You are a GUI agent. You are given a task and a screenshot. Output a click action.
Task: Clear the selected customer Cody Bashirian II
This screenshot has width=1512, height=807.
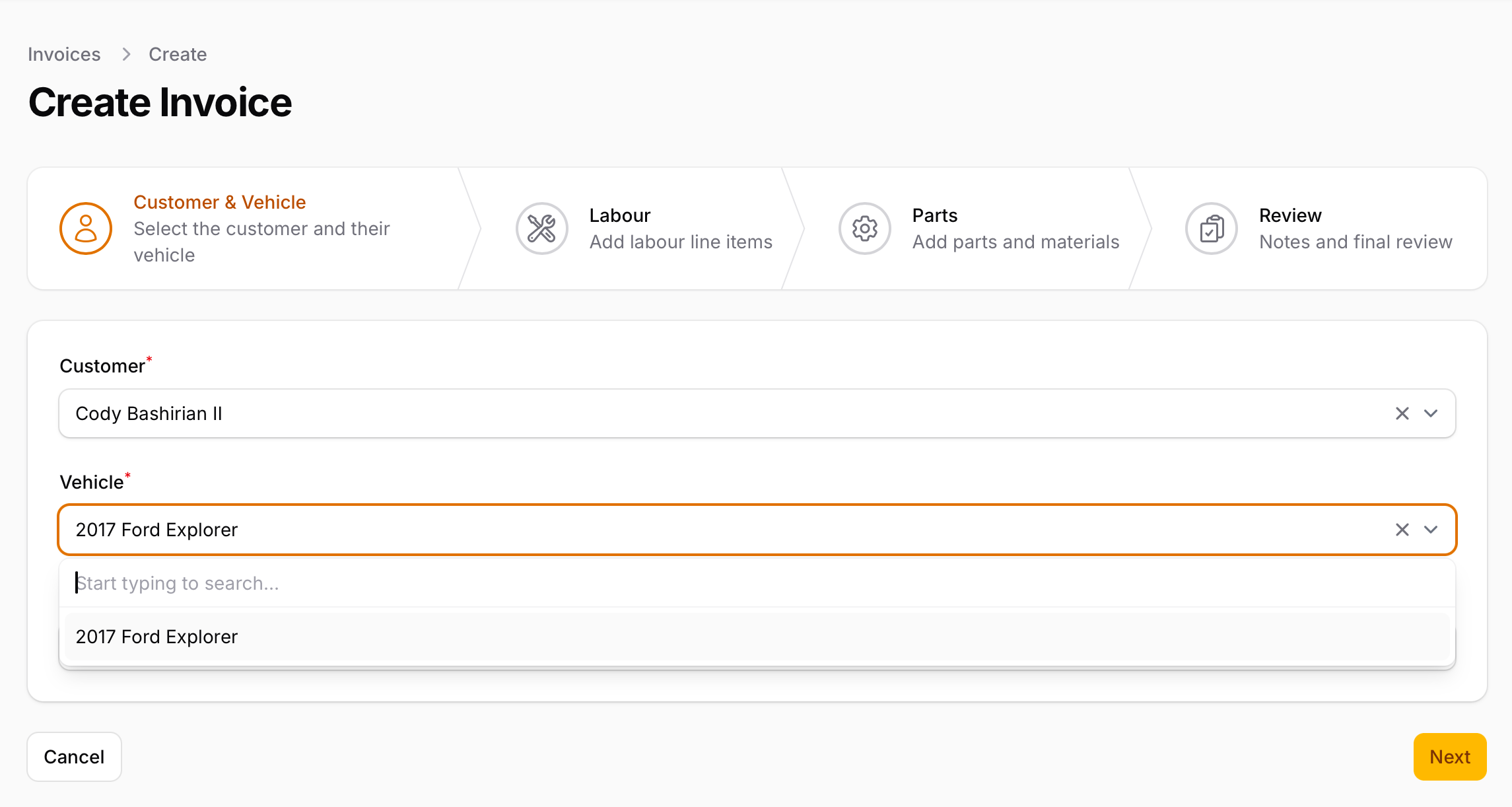click(x=1402, y=413)
